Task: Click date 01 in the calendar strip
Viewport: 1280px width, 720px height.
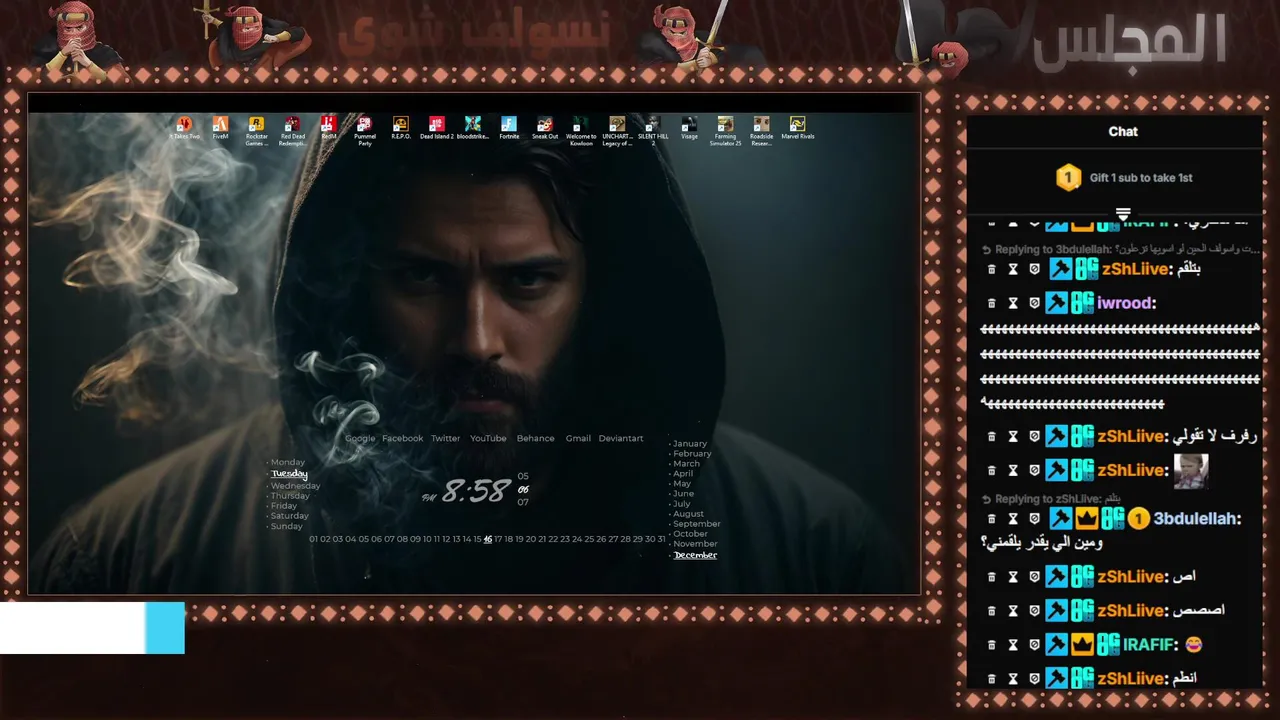Action: pyautogui.click(x=314, y=539)
